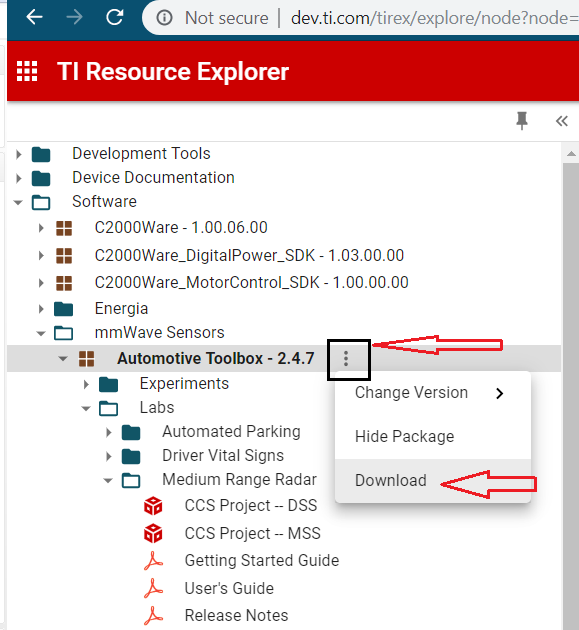
Task: Click the site info icon in address bar
Action: (164, 18)
